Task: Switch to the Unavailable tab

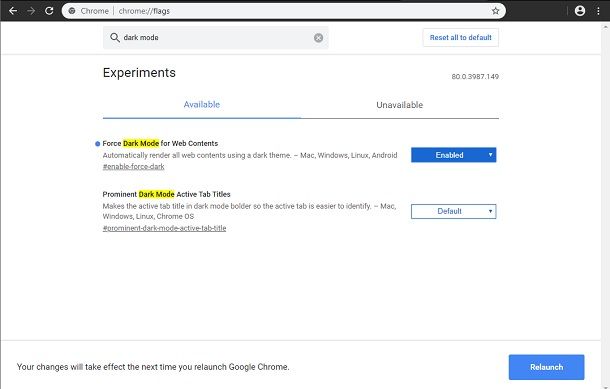Action: pos(400,105)
